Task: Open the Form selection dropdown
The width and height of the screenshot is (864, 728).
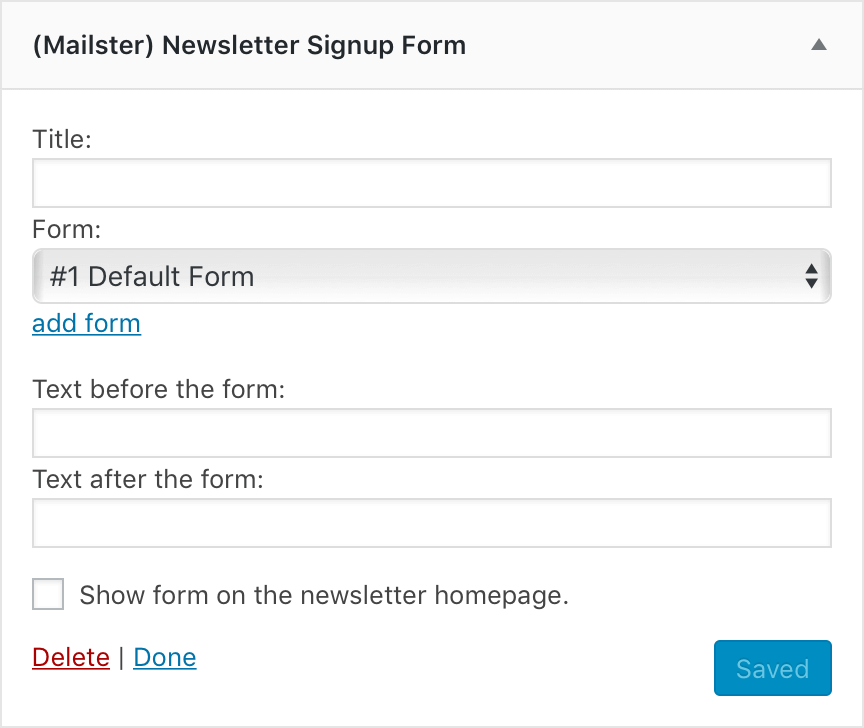Action: coord(432,276)
